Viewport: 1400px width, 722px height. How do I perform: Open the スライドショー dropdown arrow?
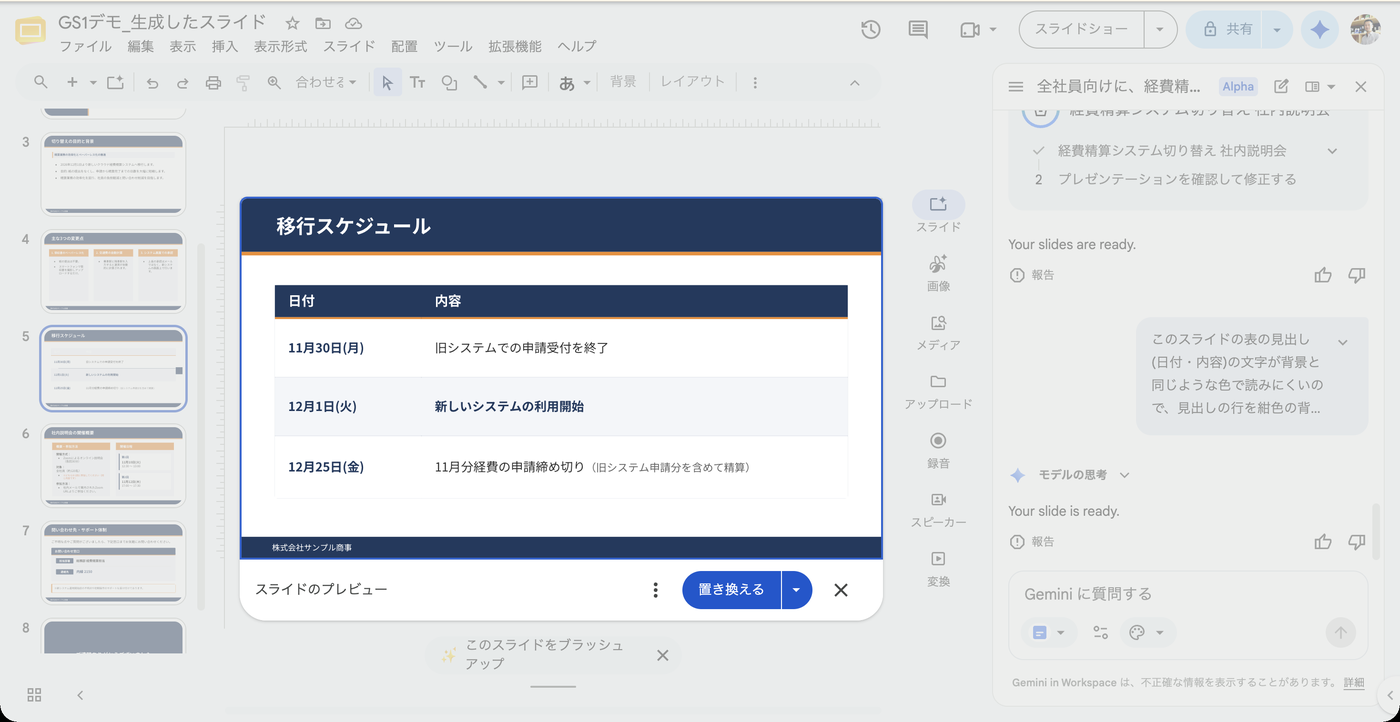(1160, 30)
